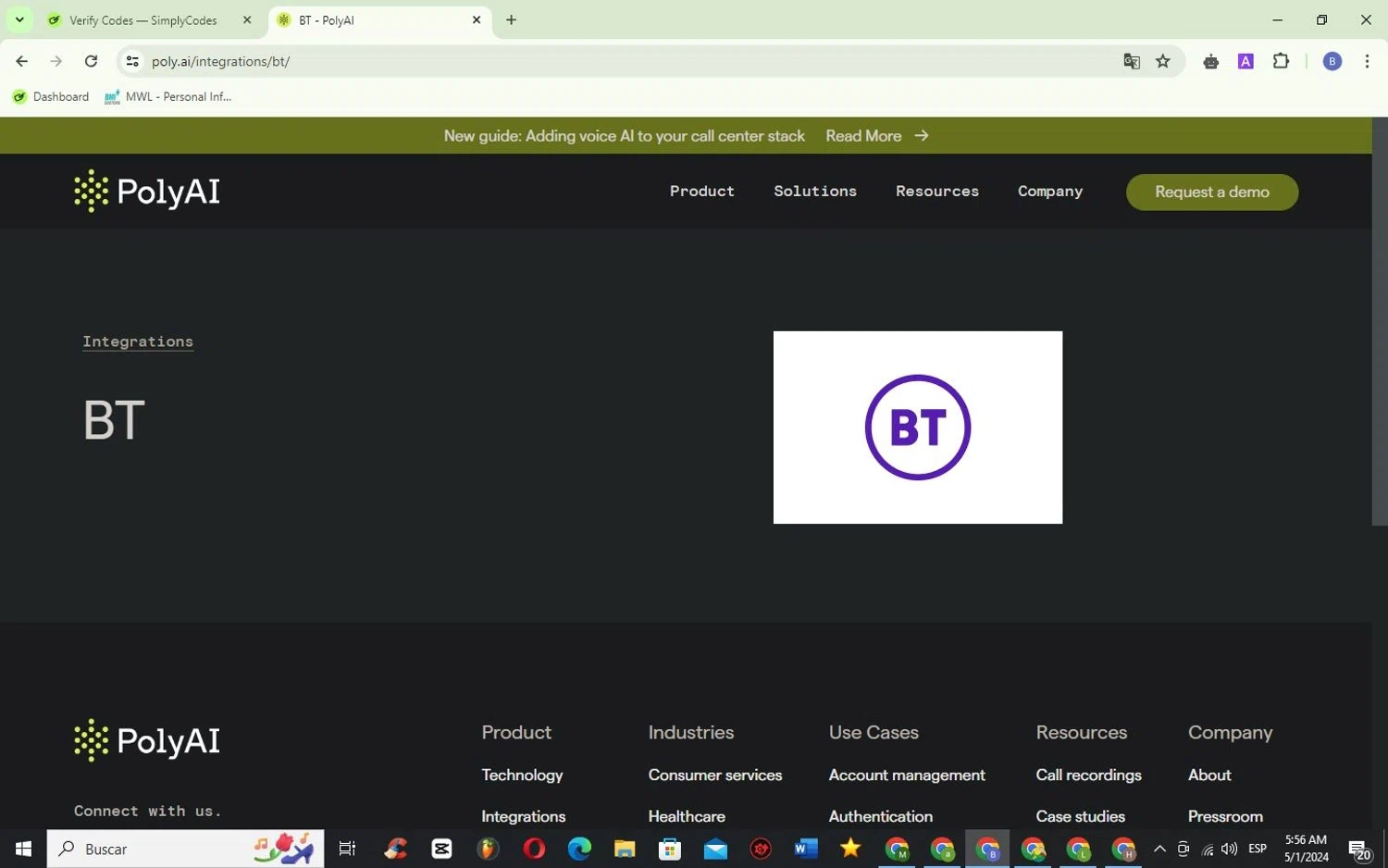Open the Chrome profile avatar B
Viewport: 1388px width, 868px height.
(x=1332, y=61)
